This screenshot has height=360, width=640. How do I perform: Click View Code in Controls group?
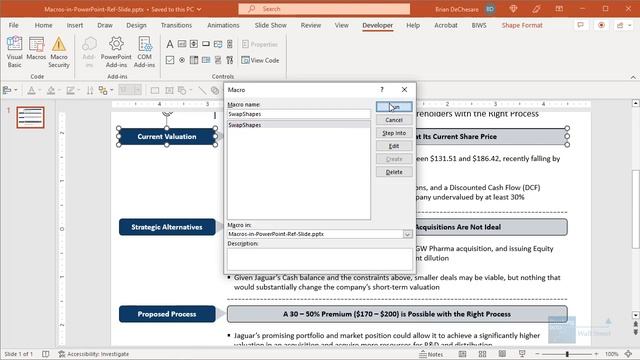[260, 60]
